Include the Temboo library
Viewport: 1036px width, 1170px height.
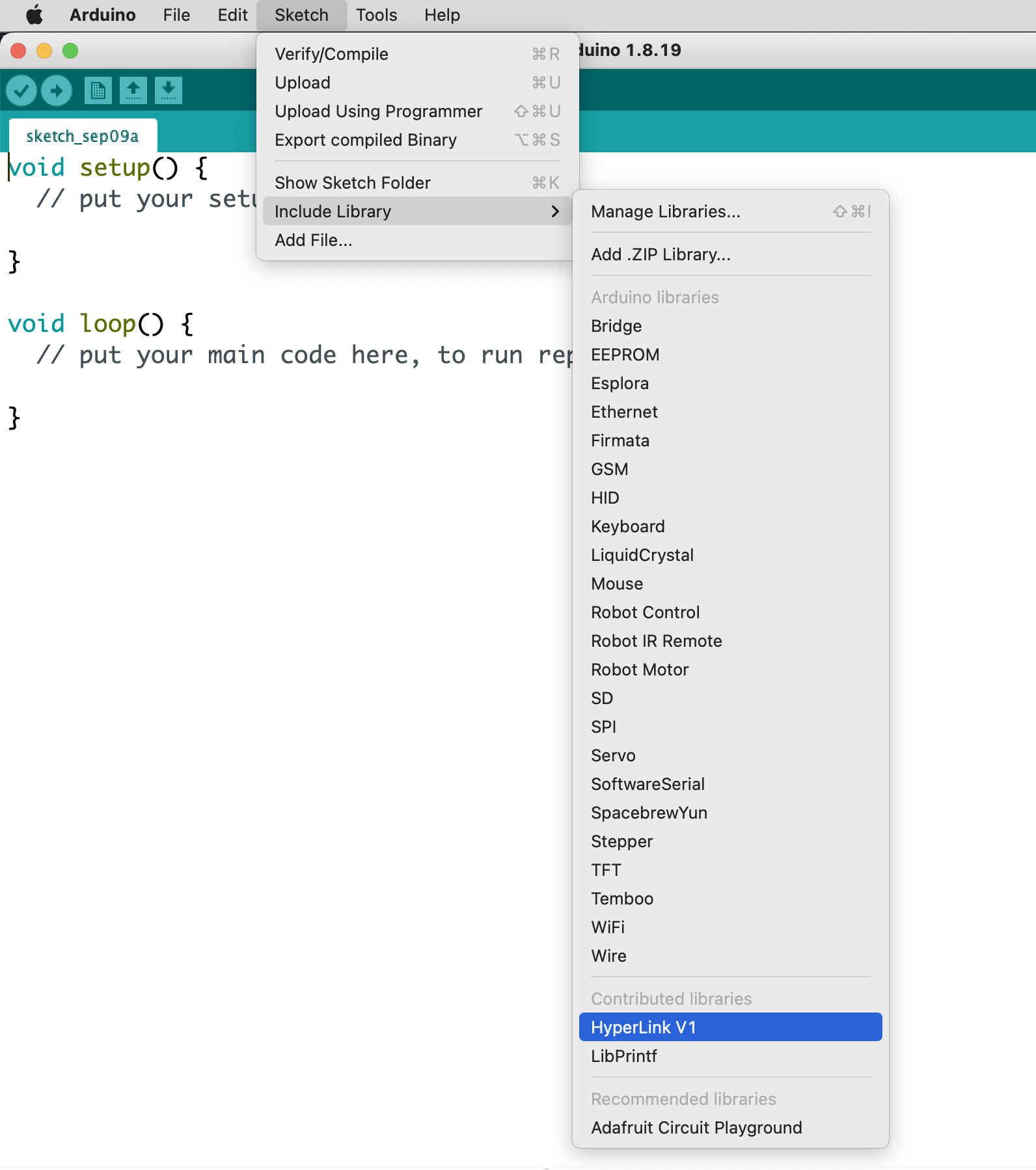click(x=731, y=899)
